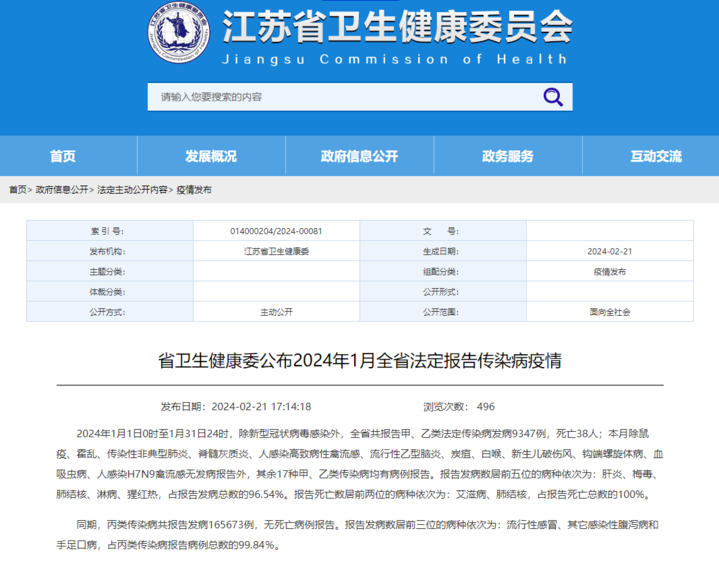Select index number 014000204/2024-00081
This screenshot has height=562, width=719.
(x=276, y=231)
